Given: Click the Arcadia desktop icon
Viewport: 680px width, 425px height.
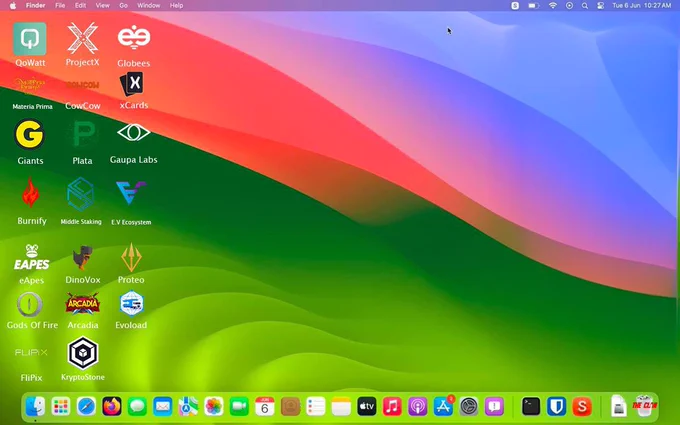Looking at the screenshot, I should (82, 303).
